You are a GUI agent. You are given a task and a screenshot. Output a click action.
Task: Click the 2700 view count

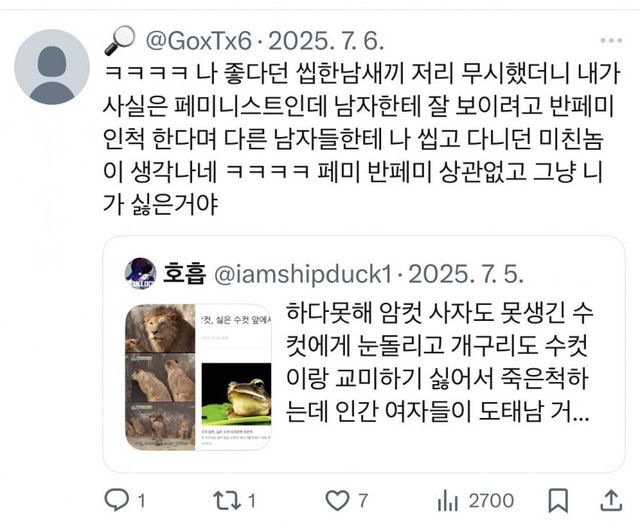tap(491, 500)
